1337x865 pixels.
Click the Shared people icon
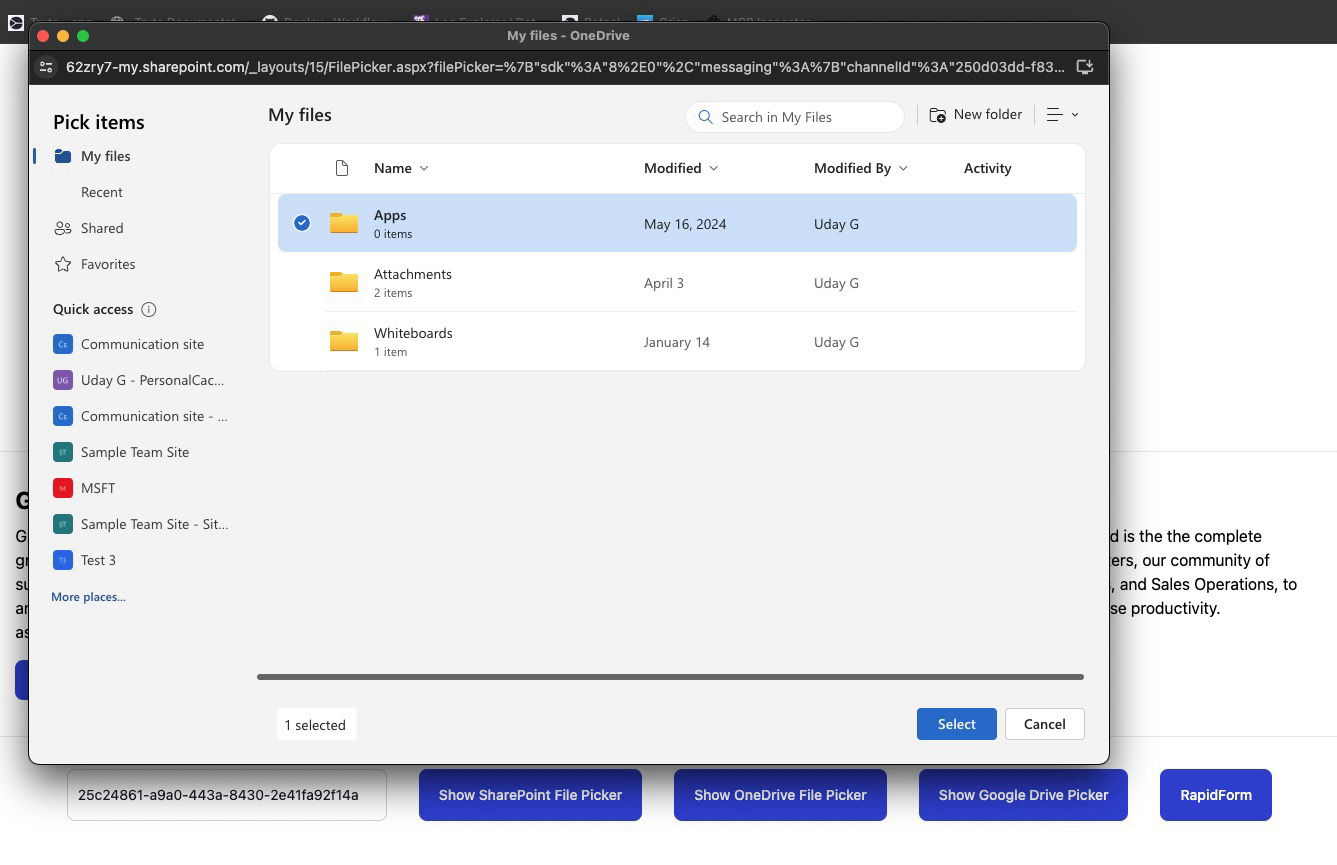[63, 228]
